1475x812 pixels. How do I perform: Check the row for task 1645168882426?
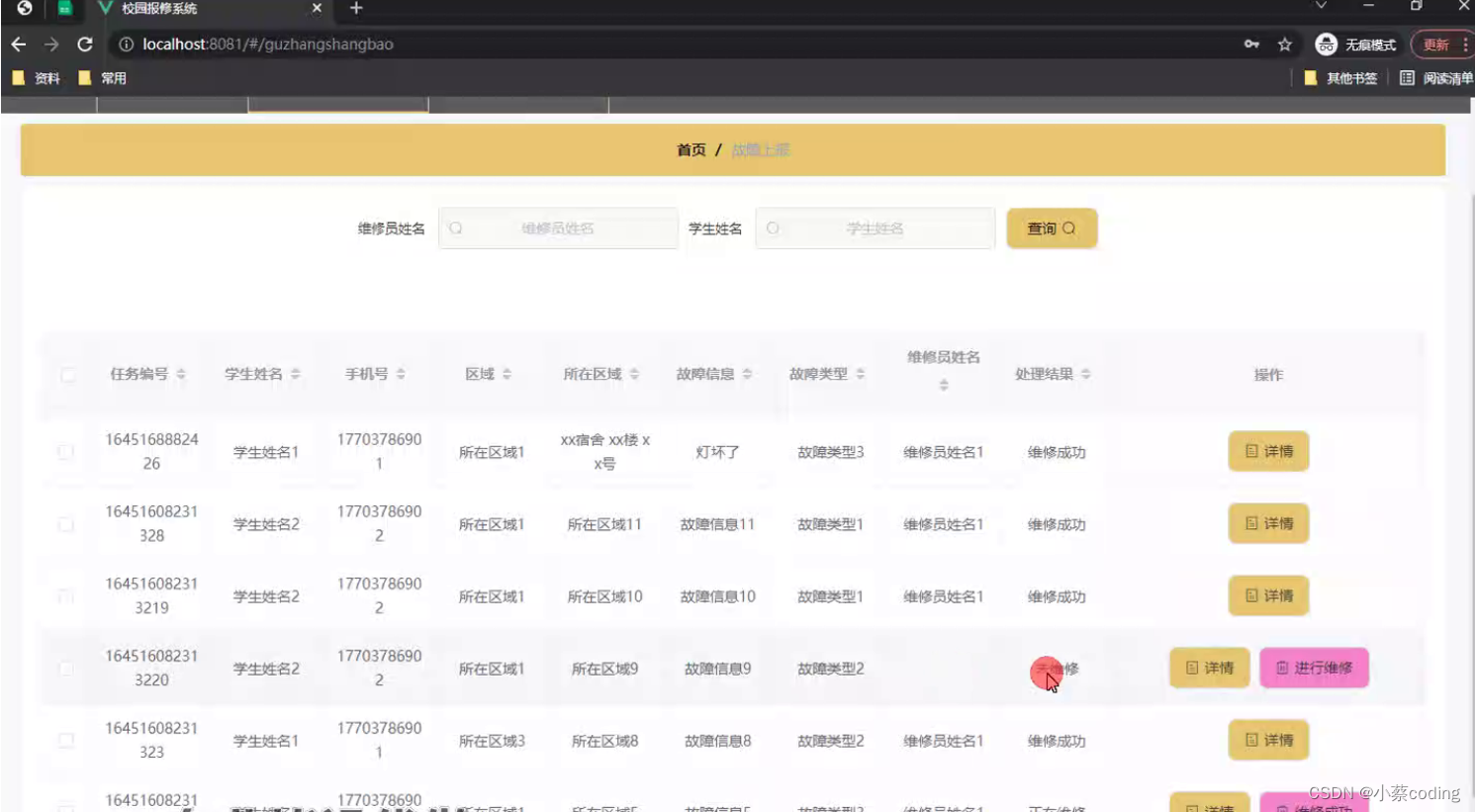[x=65, y=452]
